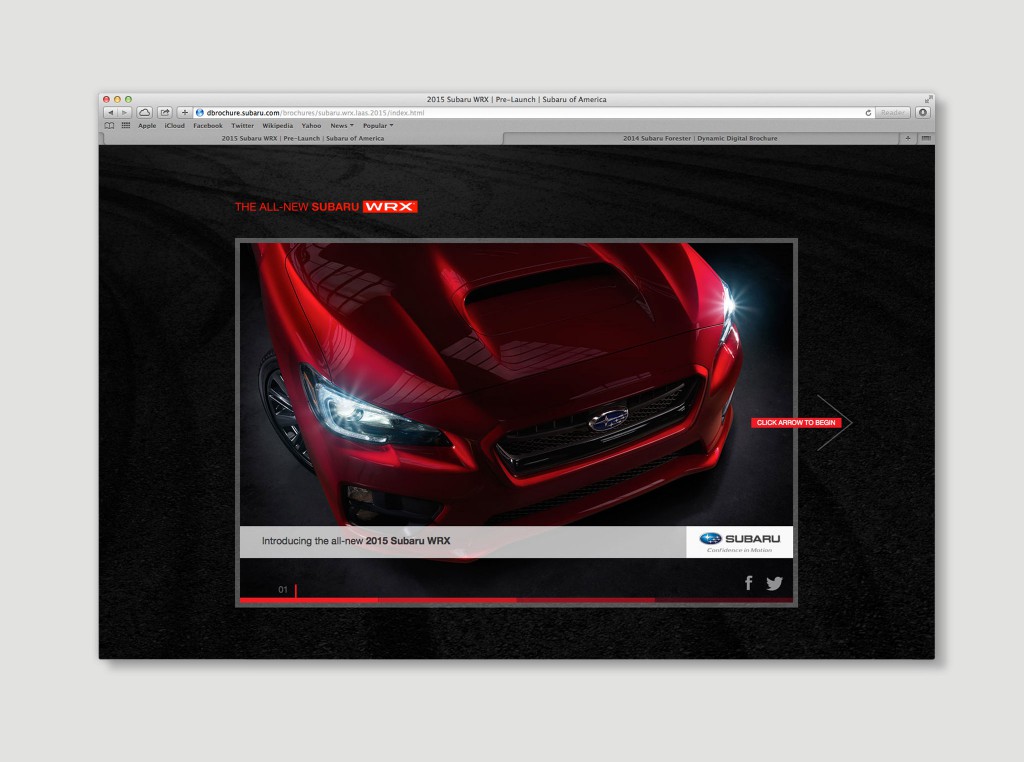Open the Facebook bookmark
Image resolution: width=1024 pixels, height=762 pixels.
(x=208, y=125)
